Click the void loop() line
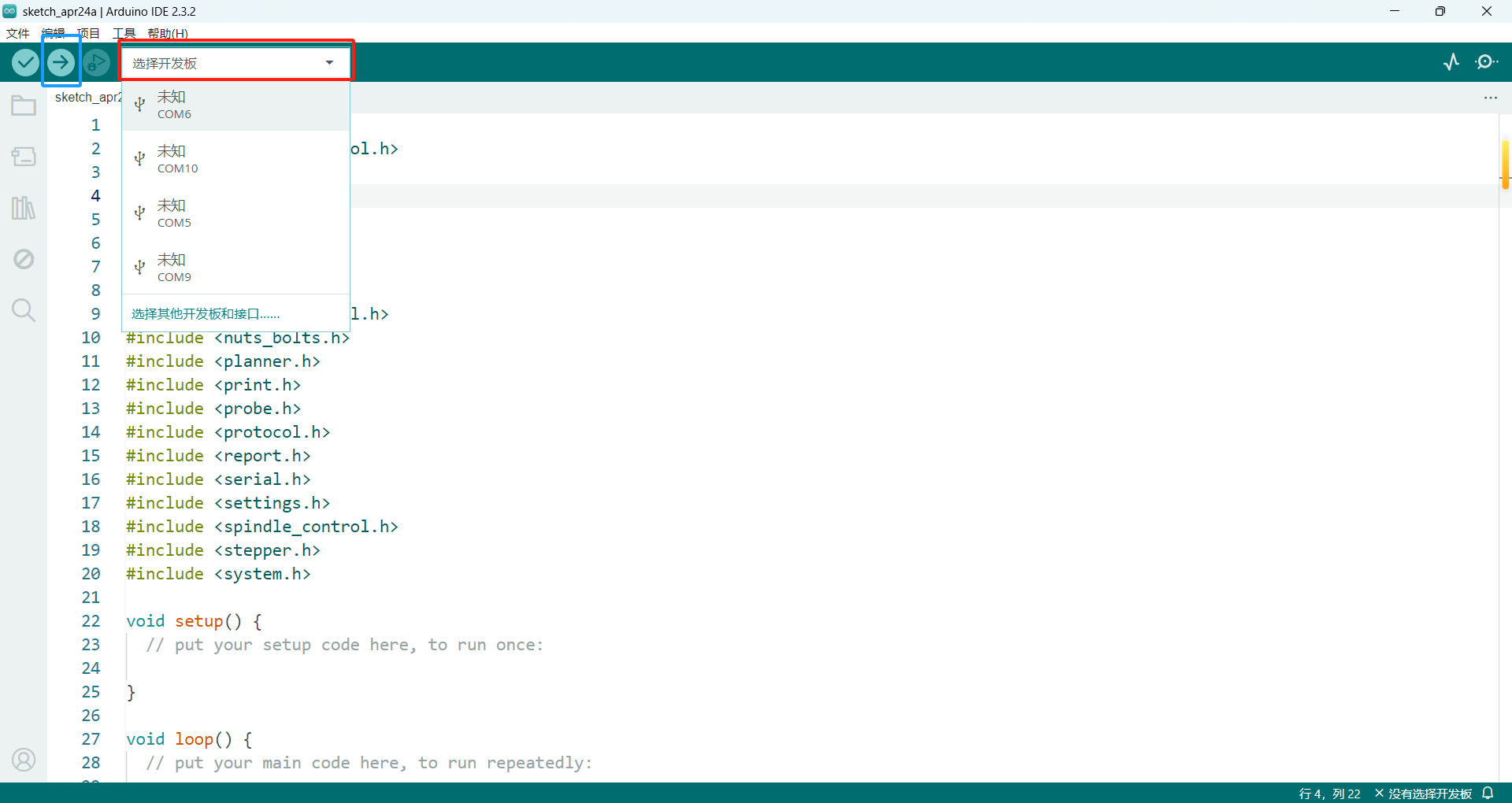Image resolution: width=1512 pixels, height=803 pixels. coord(189,739)
